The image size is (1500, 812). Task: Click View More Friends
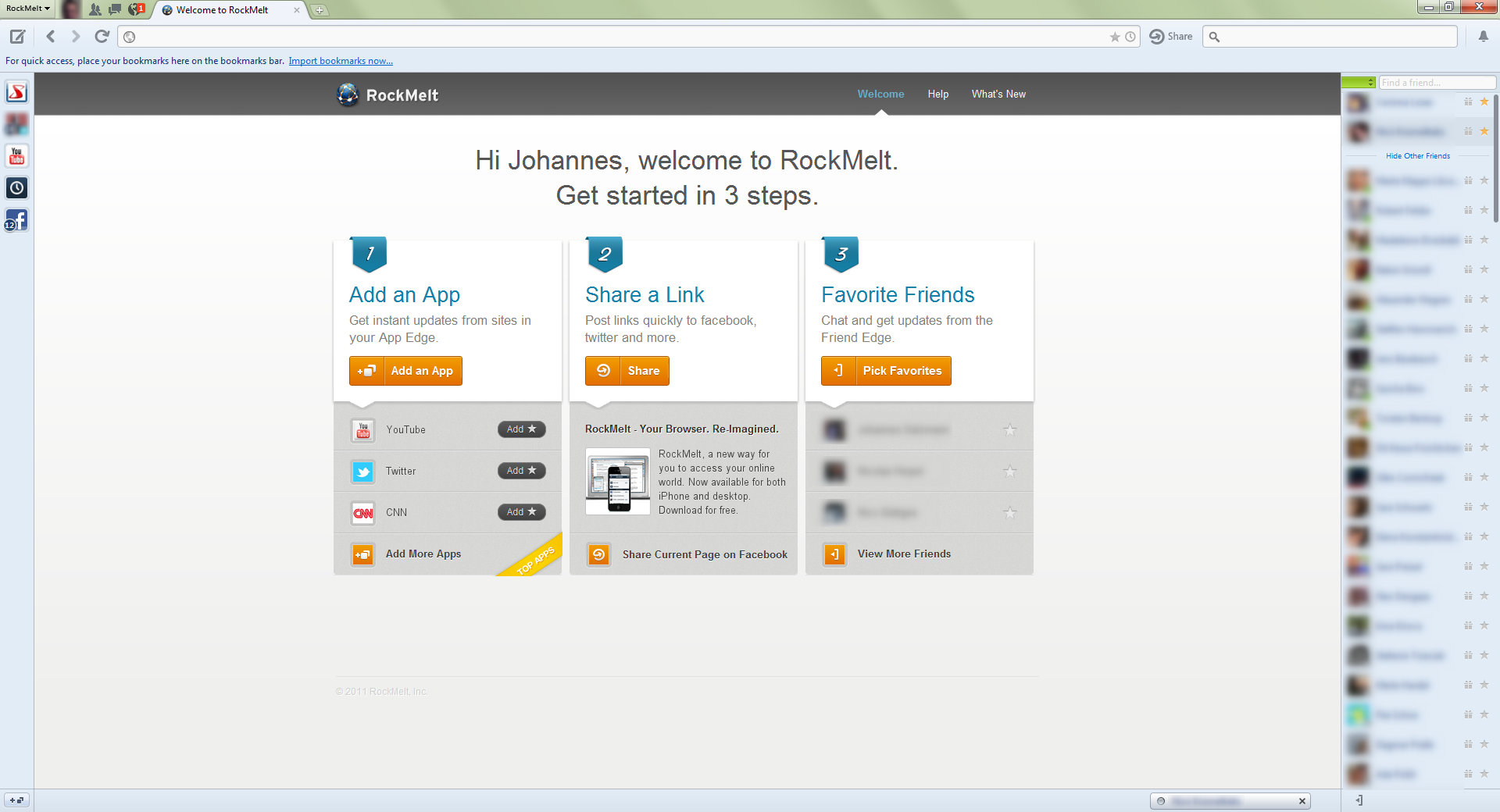(x=904, y=554)
